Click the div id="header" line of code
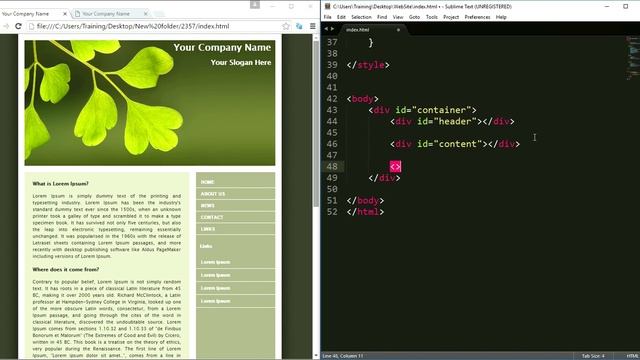 (x=452, y=122)
